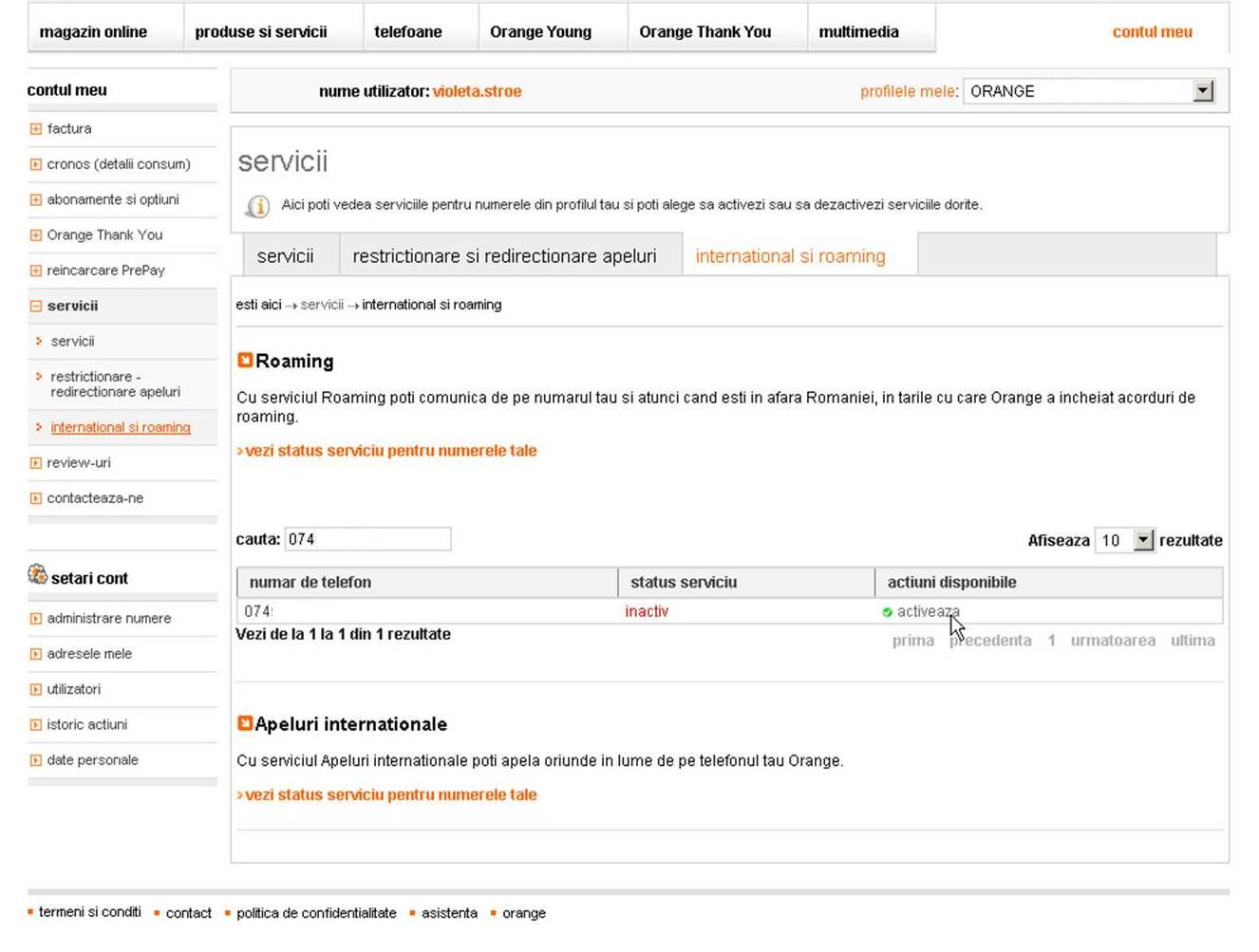Viewport: 1259px width, 952px height.
Task: Click the orange arrow icon before Roaming heading
Action: (x=245, y=360)
